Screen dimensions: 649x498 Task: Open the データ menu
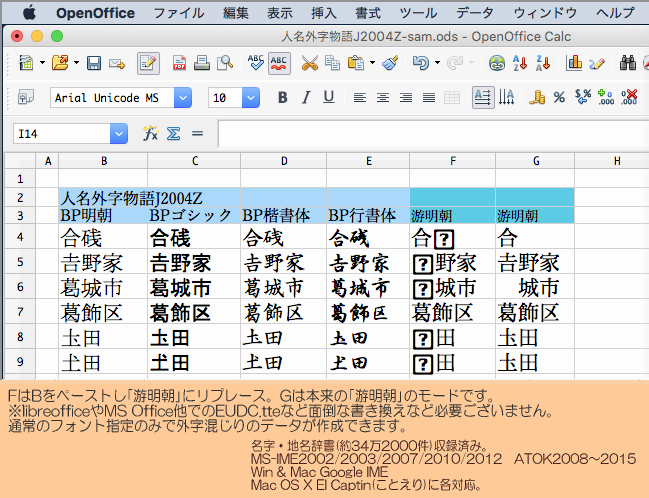point(475,13)
